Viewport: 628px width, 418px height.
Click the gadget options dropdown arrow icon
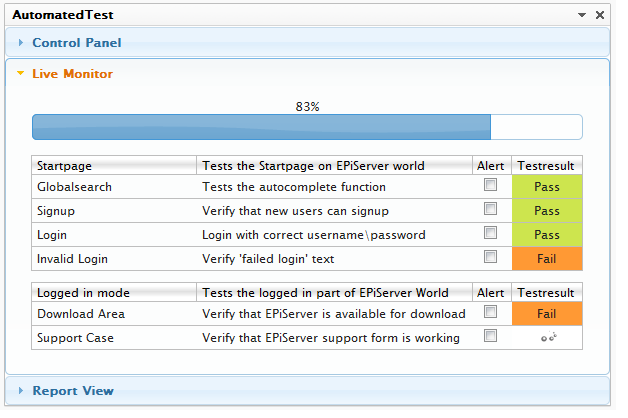pyautogui.click(x=582, y=15)
